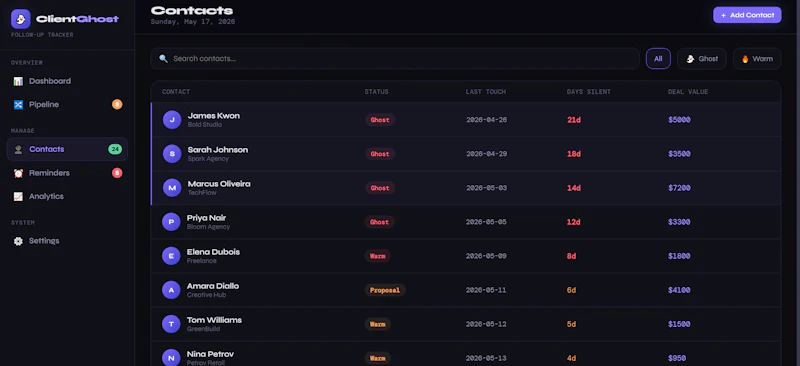Click the 21d days silent value
Viewport: 800px width, 366px height.
click(x=574, y=120)
